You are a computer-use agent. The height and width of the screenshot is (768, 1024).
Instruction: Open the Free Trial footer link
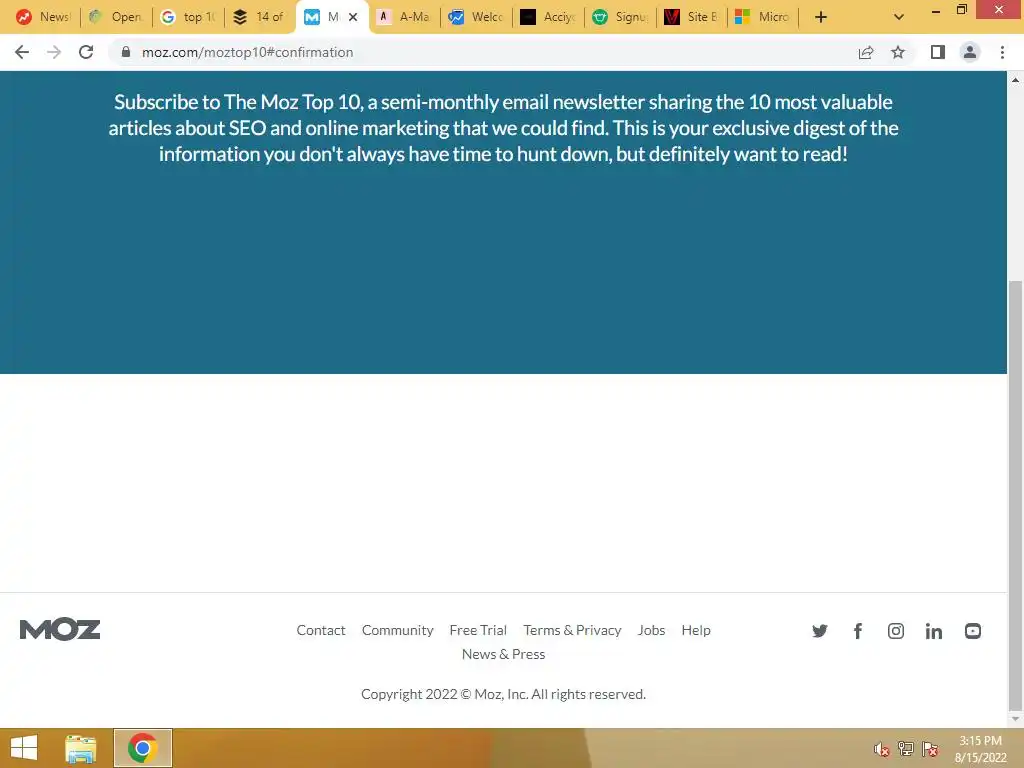(x=478, y=630)
